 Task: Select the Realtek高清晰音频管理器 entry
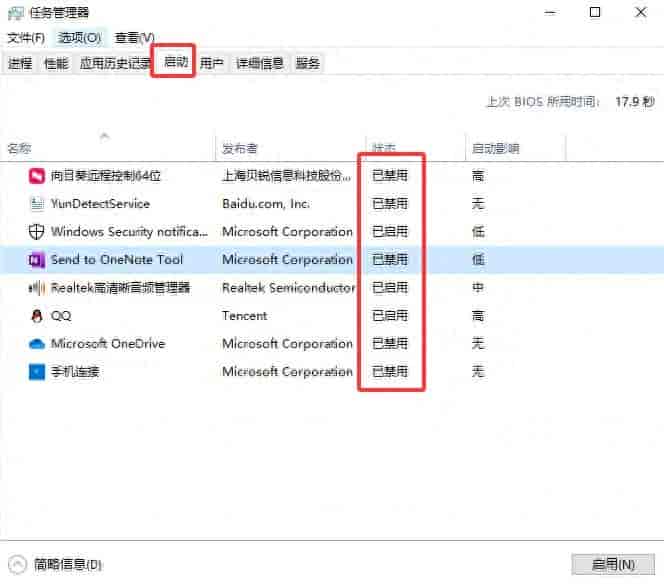[120, 288]
